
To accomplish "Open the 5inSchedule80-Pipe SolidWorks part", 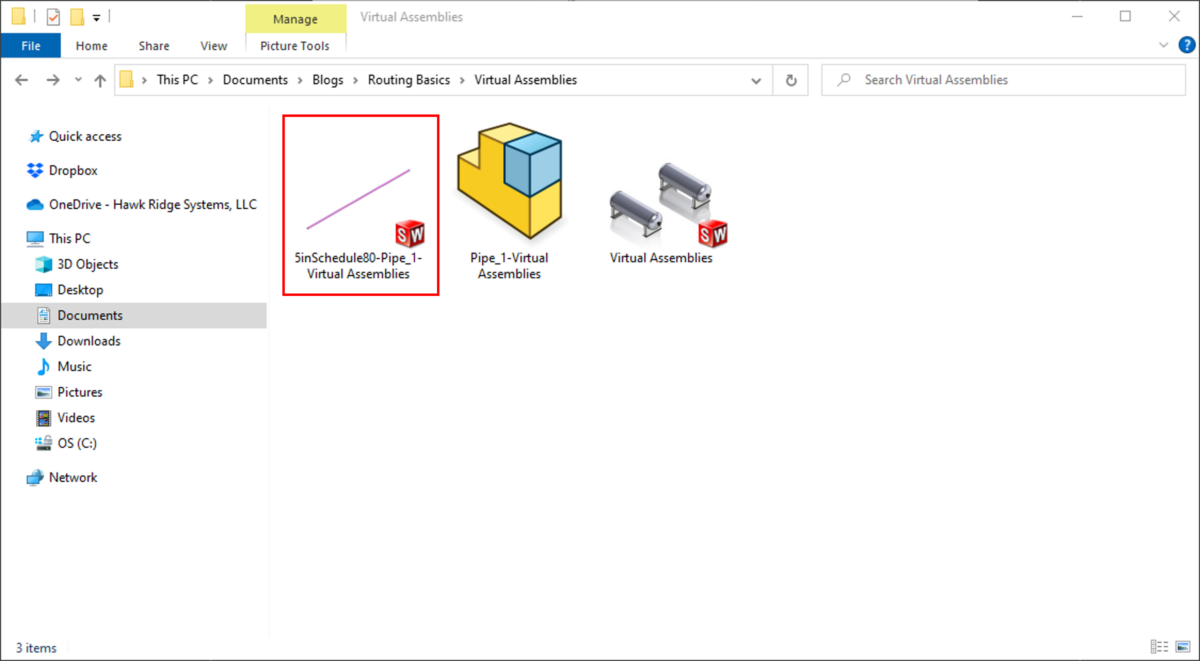I will pos(360,190).
